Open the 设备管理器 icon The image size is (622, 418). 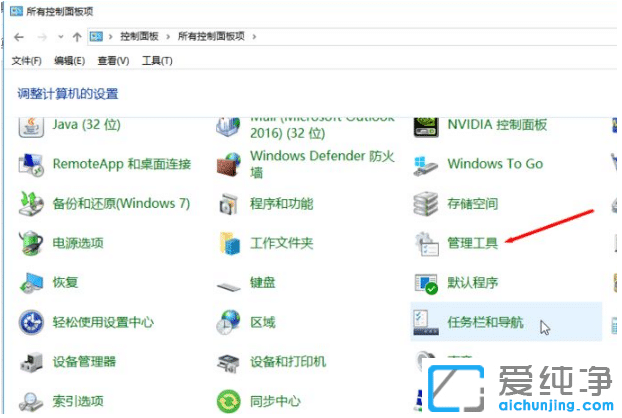tap(31, 362)
